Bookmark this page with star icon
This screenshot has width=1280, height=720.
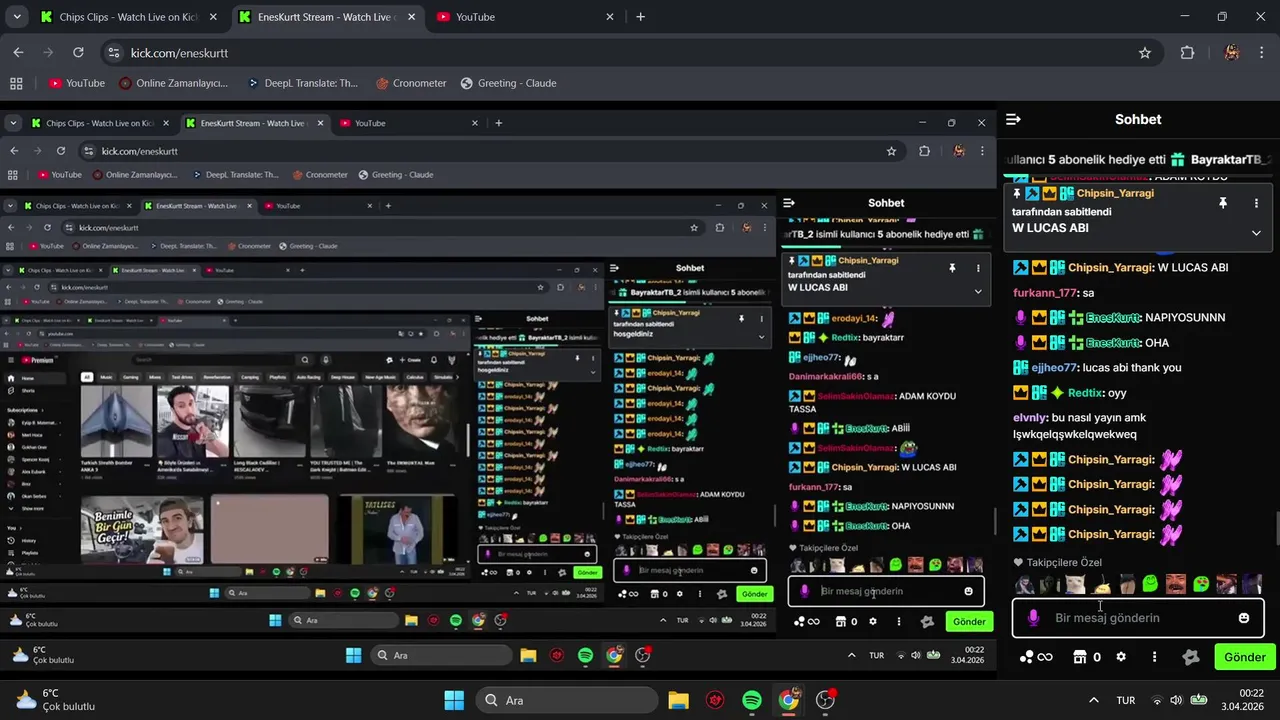point(1145,53)
